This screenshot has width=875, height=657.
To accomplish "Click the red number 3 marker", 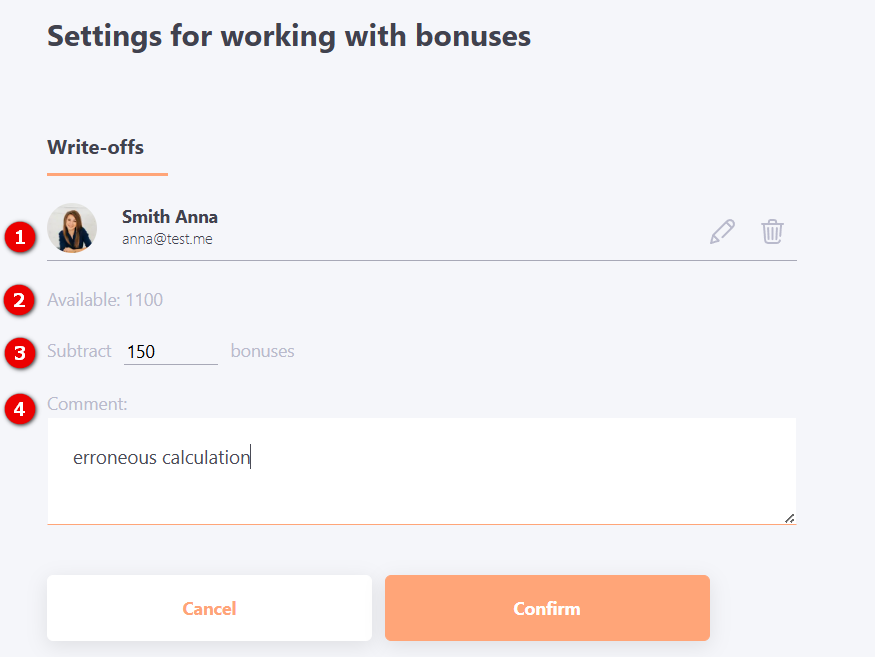I will pos(18,352).
